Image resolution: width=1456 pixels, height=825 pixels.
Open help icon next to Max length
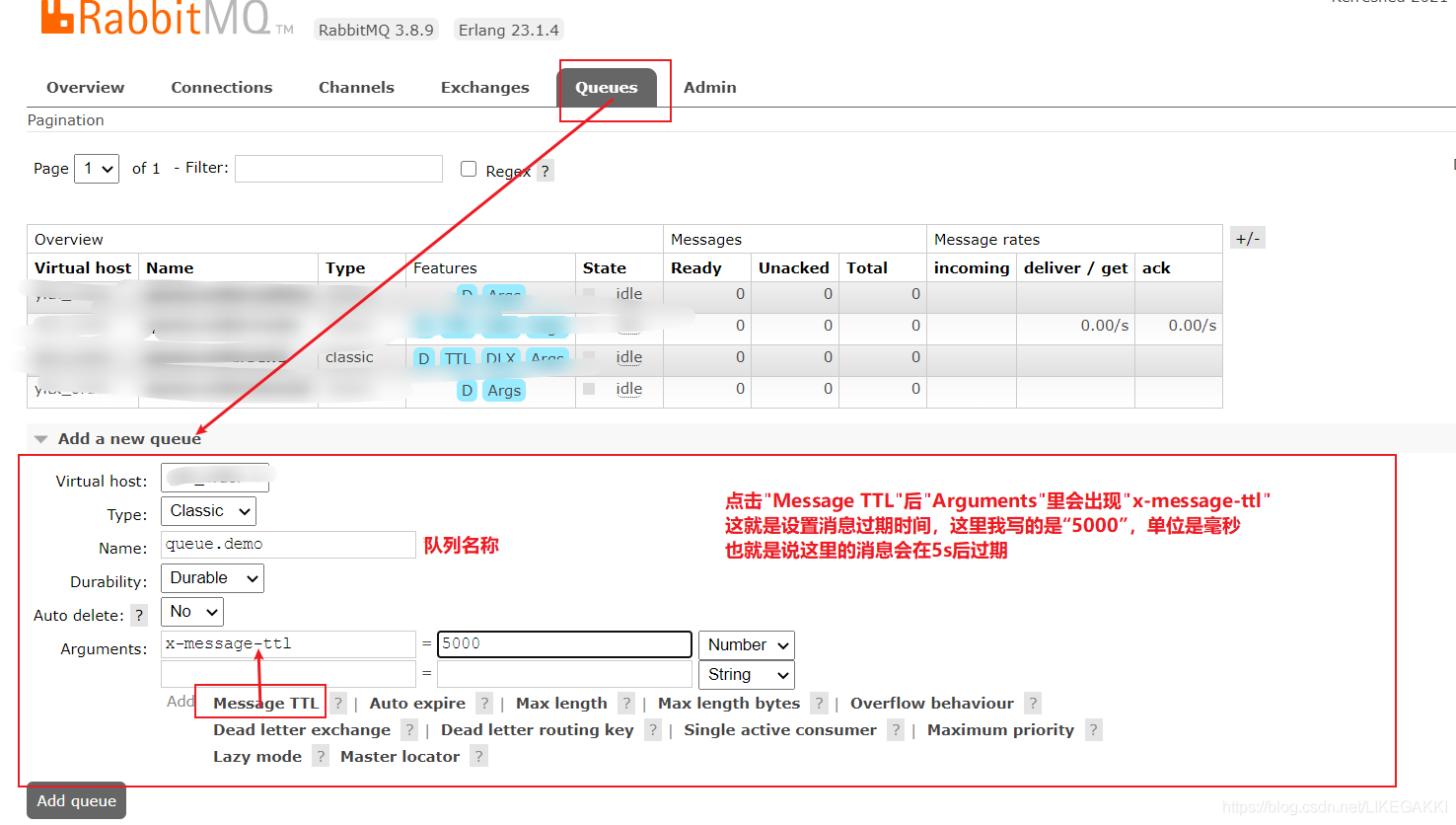(626, 703)
